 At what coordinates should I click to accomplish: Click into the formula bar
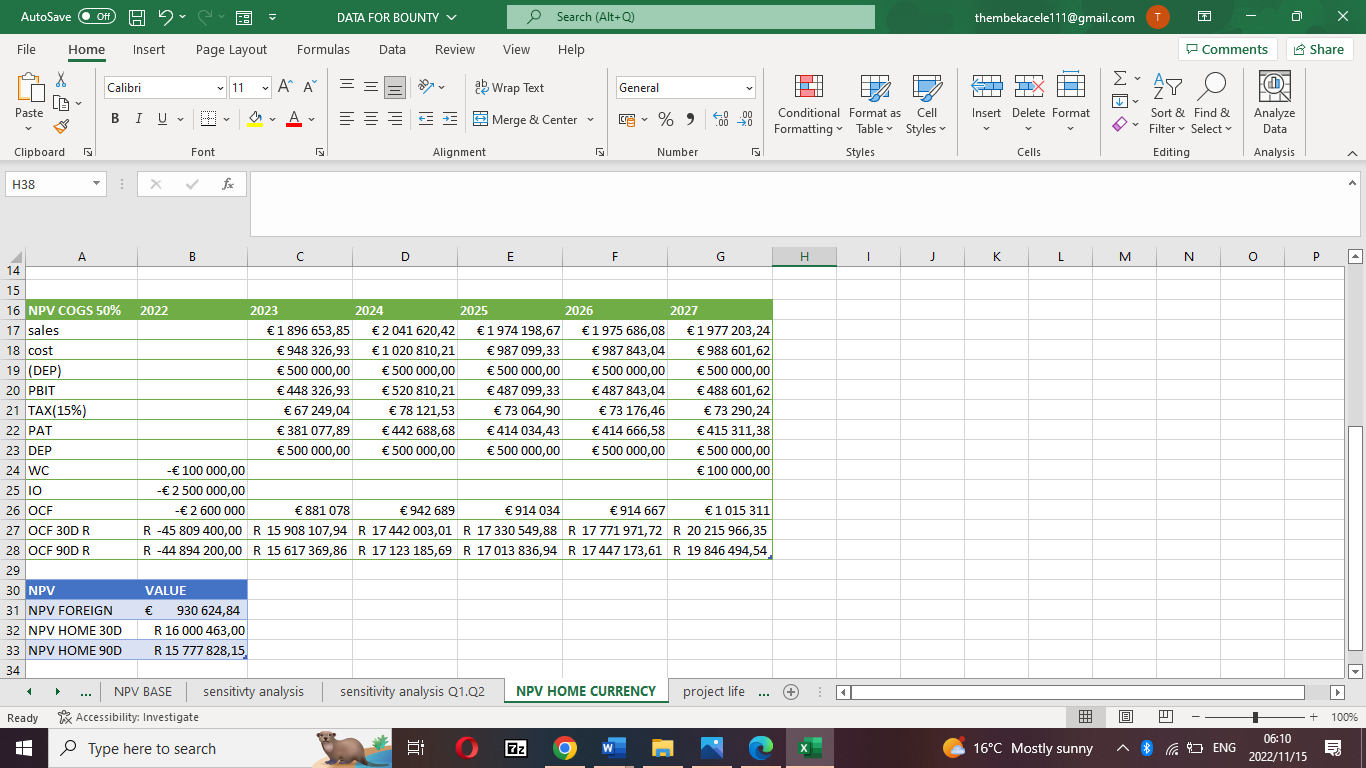(798, 204)
